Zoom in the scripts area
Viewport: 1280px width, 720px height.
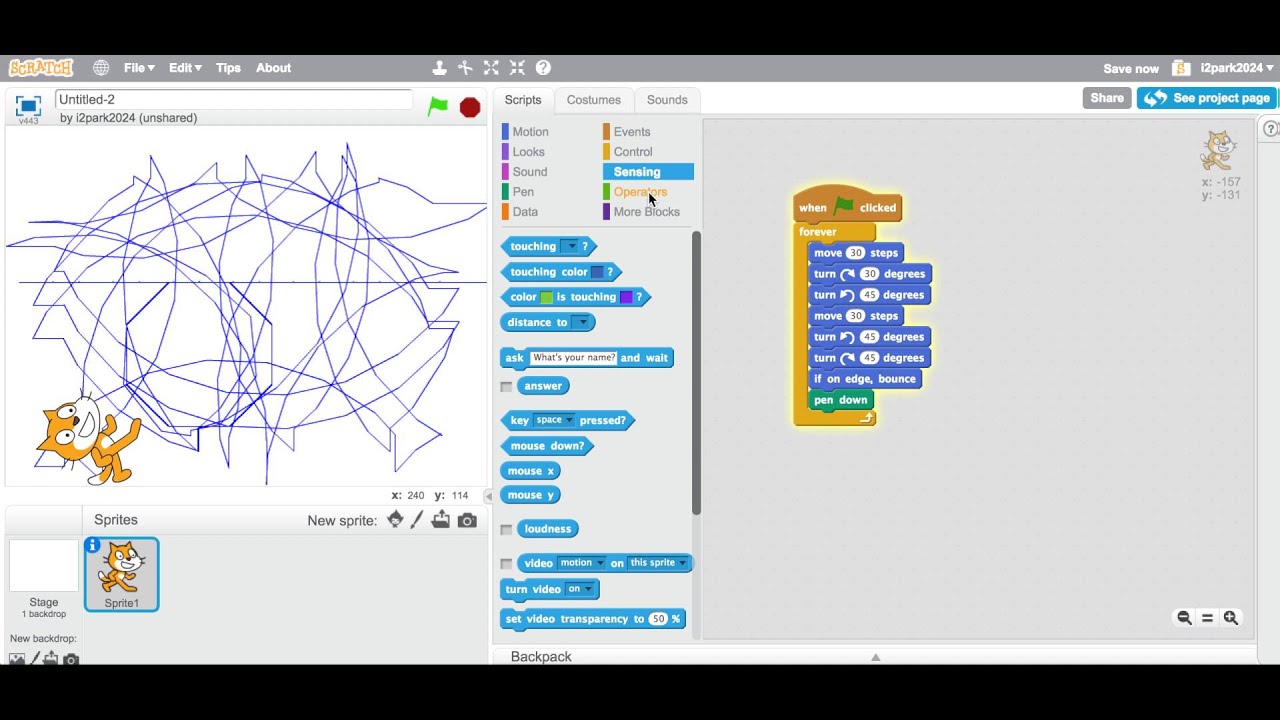click(1231, 618)
